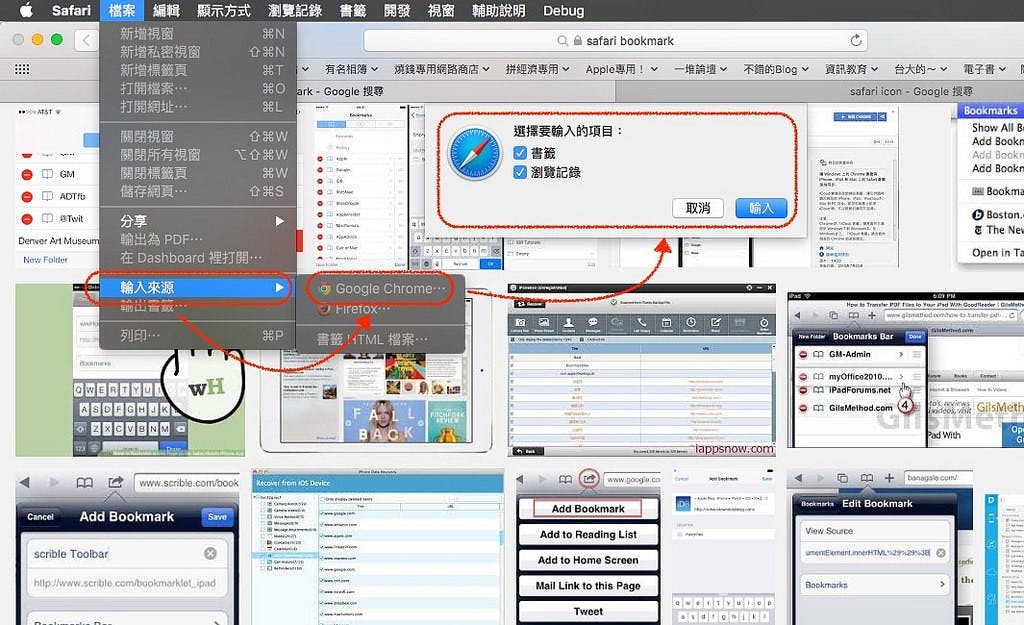Click the Safari app menu
Image resolution: width=1024 pixels, height=625 pixels.
tap(71, 10)
